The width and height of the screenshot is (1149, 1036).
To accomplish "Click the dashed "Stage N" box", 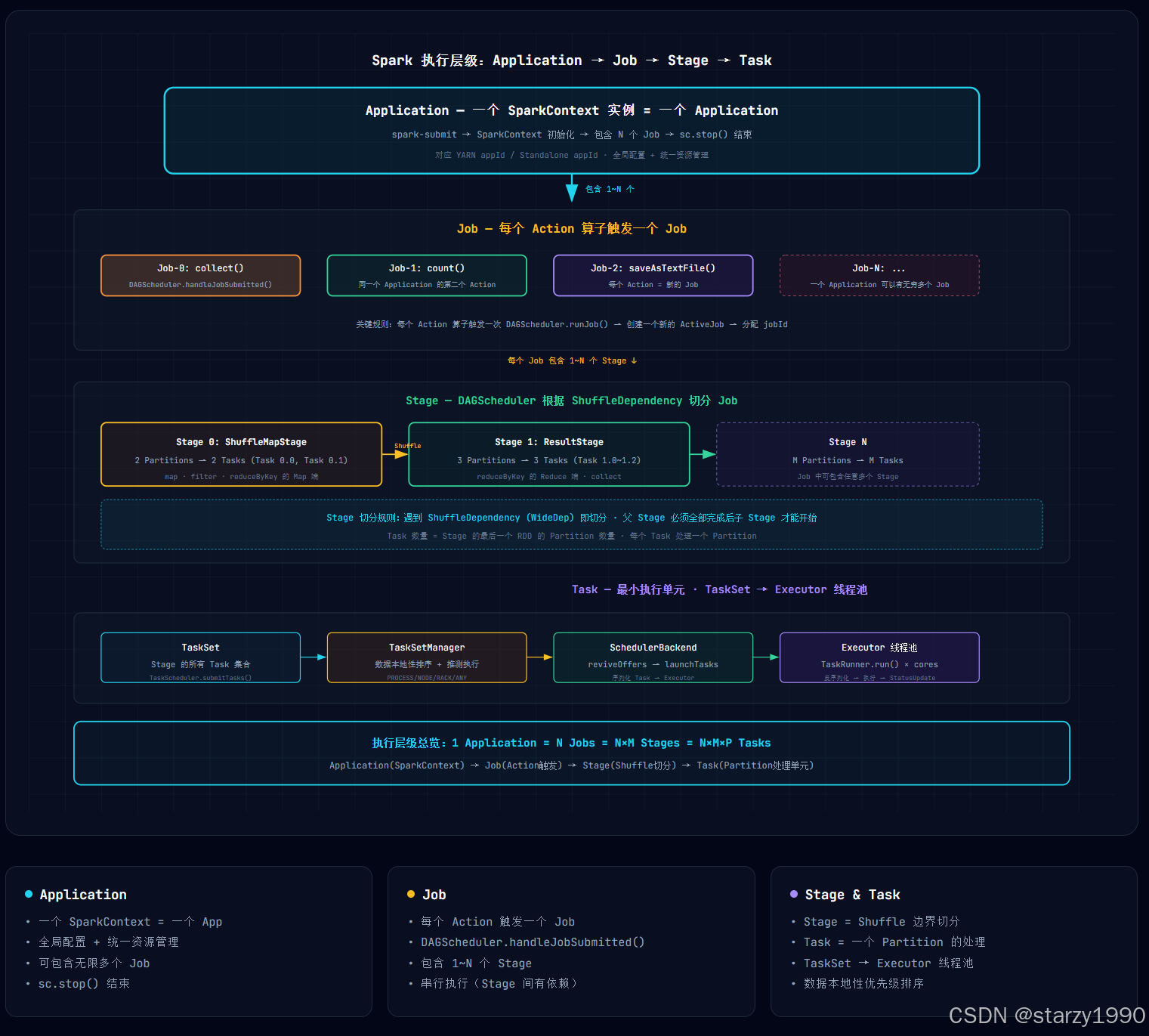I will (848, 454).
